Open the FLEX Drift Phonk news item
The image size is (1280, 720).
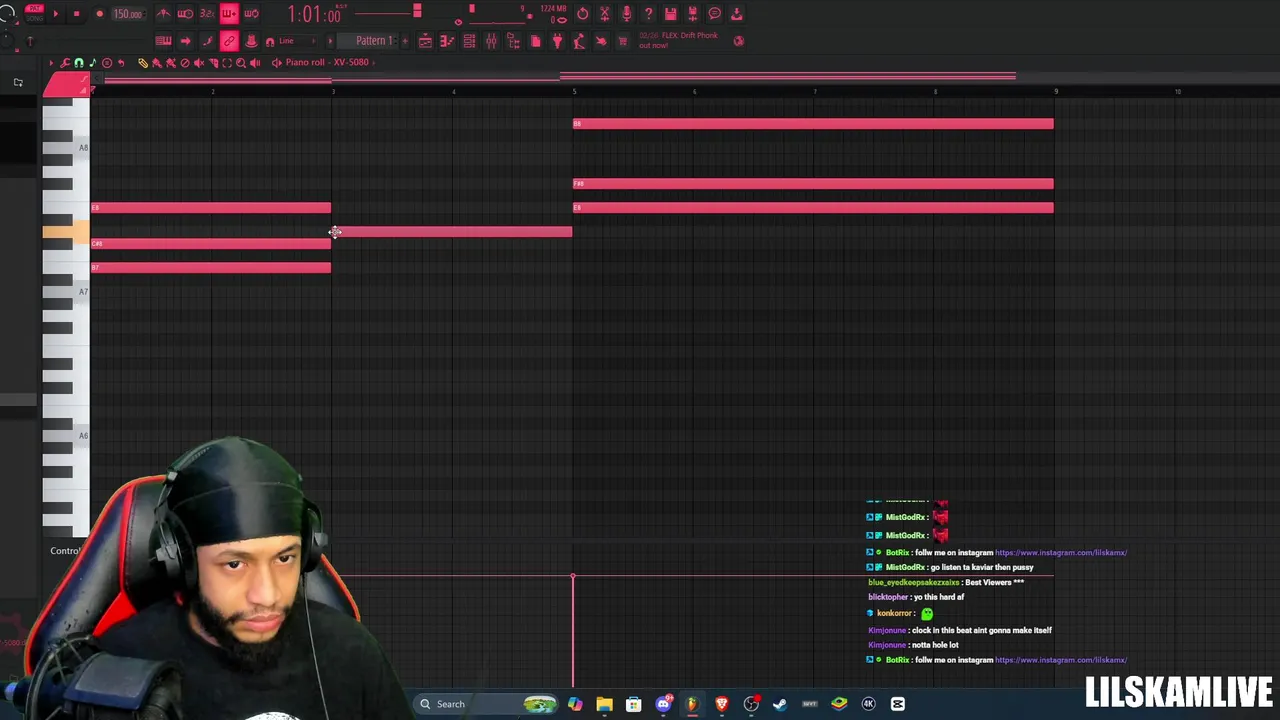click(680, 40)
